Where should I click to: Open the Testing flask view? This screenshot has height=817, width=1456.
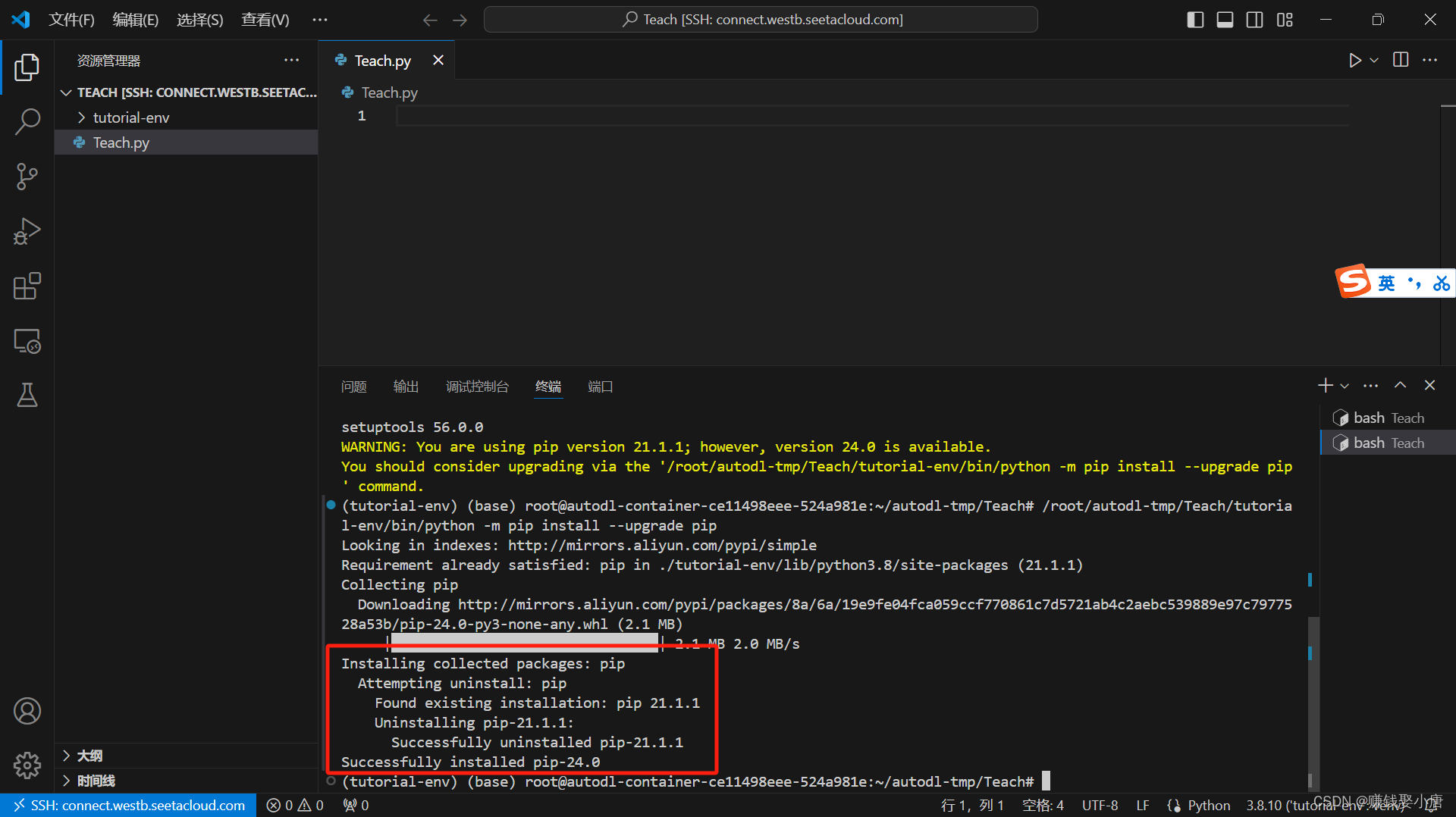click(x=27, y=395)
